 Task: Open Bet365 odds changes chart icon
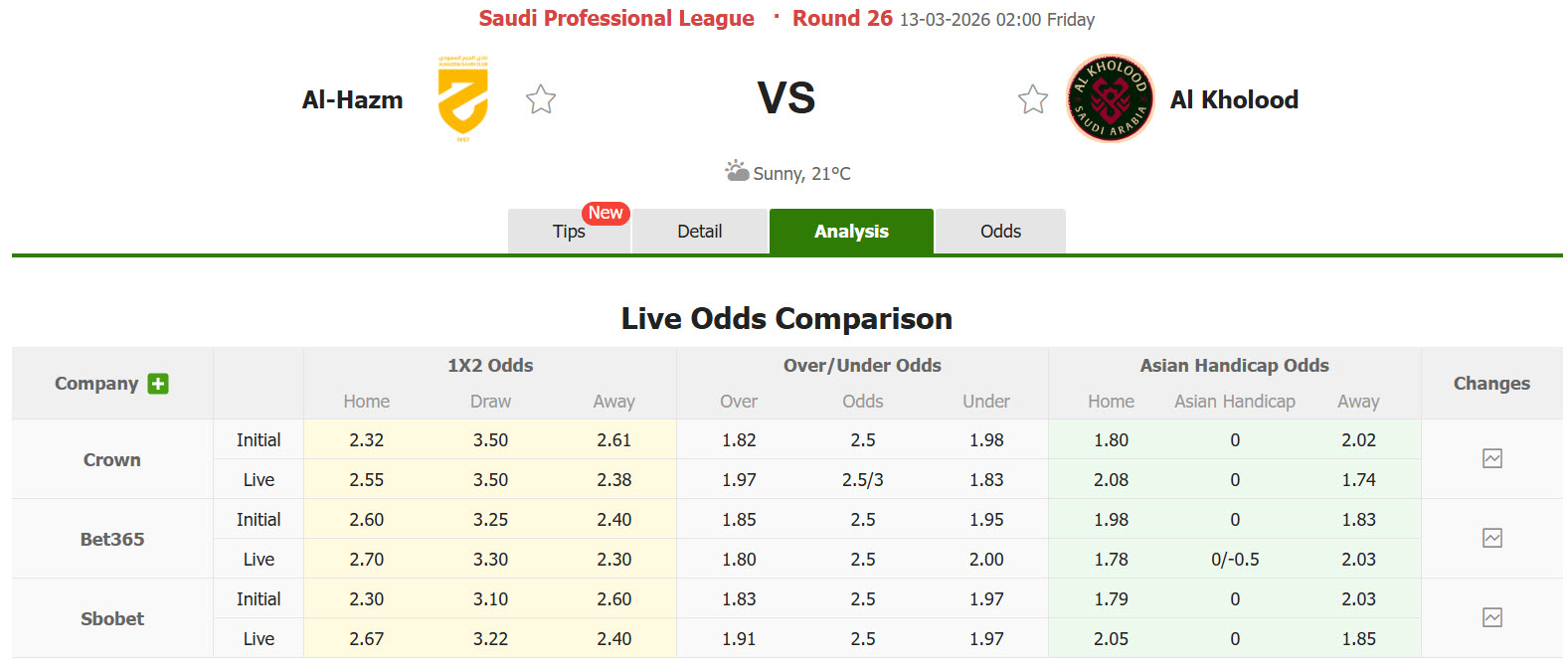point(1491,538)
